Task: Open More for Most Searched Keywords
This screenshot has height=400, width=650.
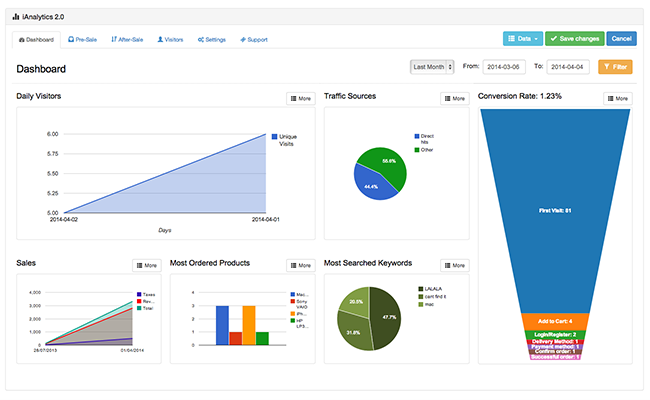Action: [x=455, y=265]
